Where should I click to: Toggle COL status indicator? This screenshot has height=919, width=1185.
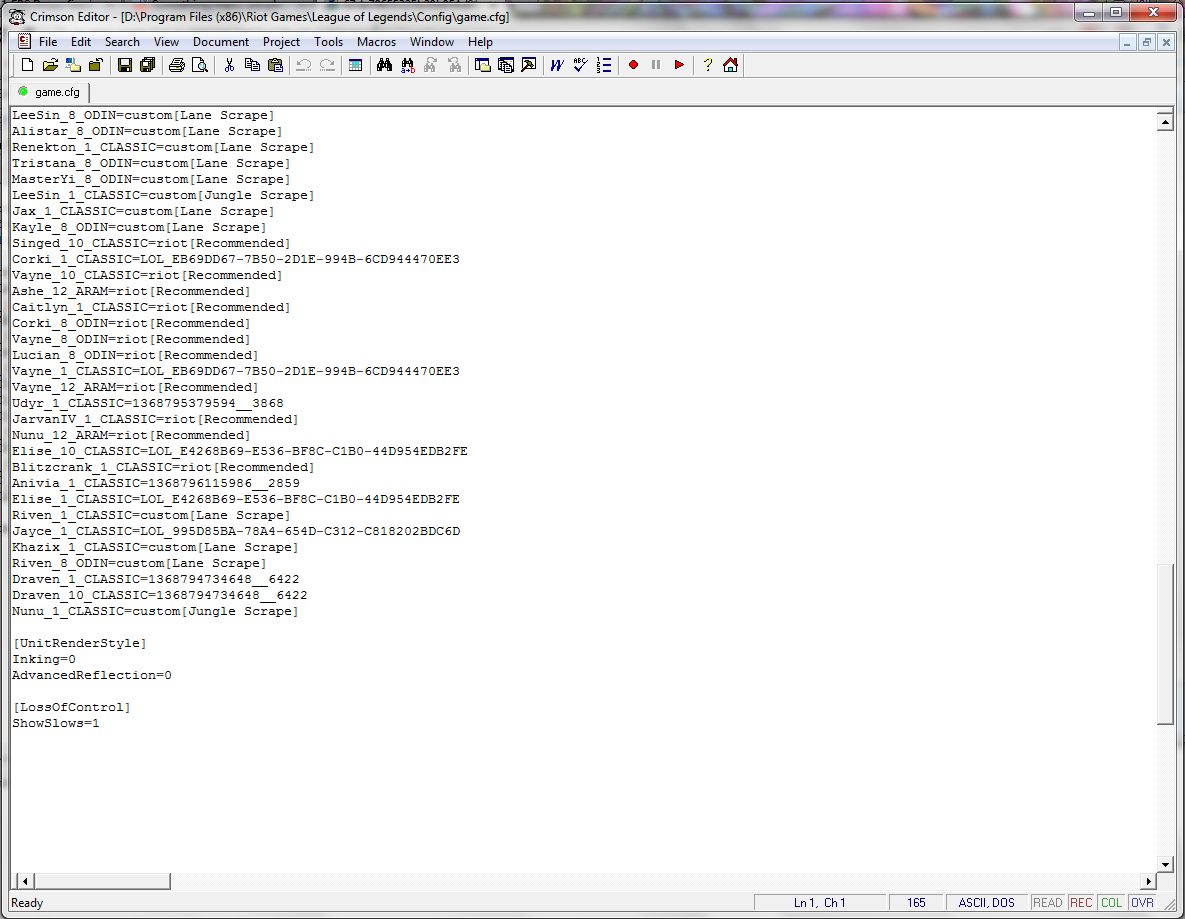[x=1111, y=902]
